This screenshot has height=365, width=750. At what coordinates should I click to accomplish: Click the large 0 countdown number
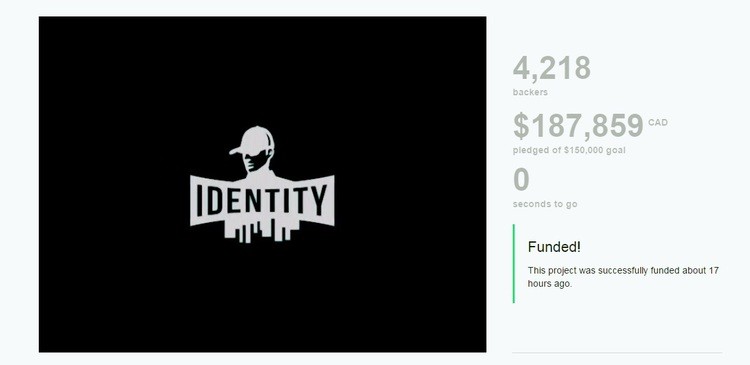[x=521, y=180]
